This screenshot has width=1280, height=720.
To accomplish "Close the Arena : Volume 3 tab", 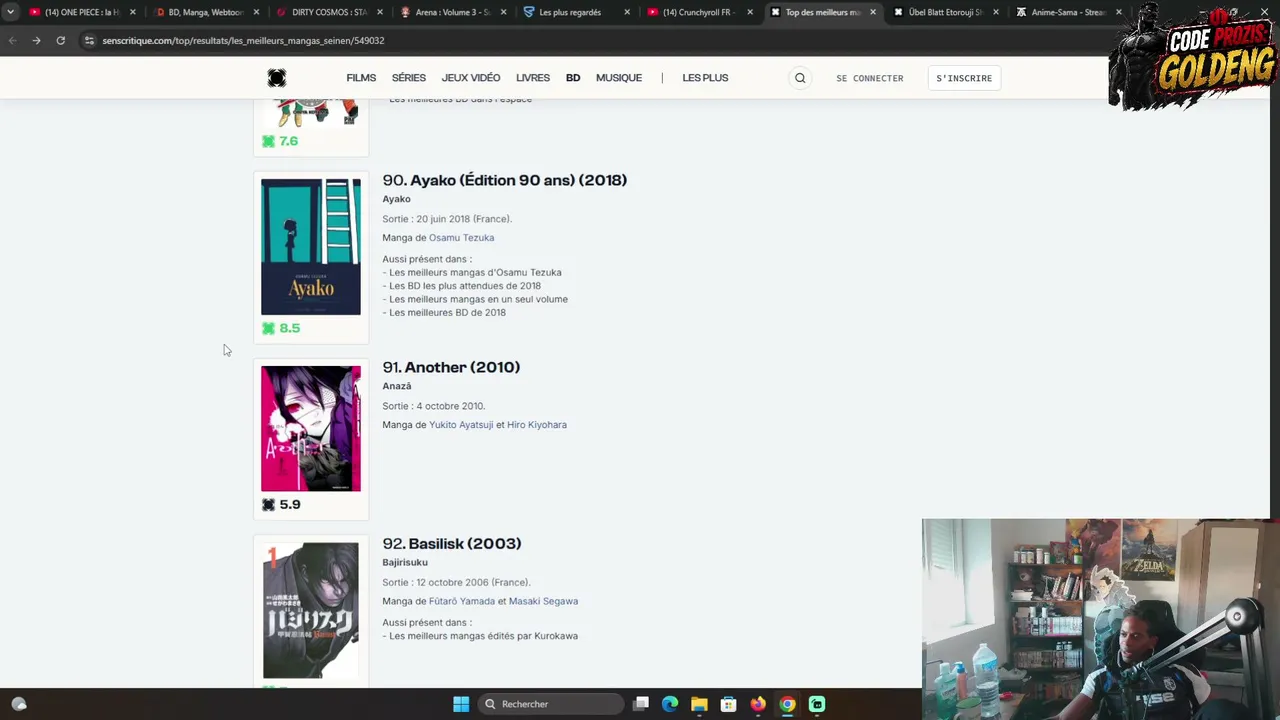I will (x=503, y=12).
